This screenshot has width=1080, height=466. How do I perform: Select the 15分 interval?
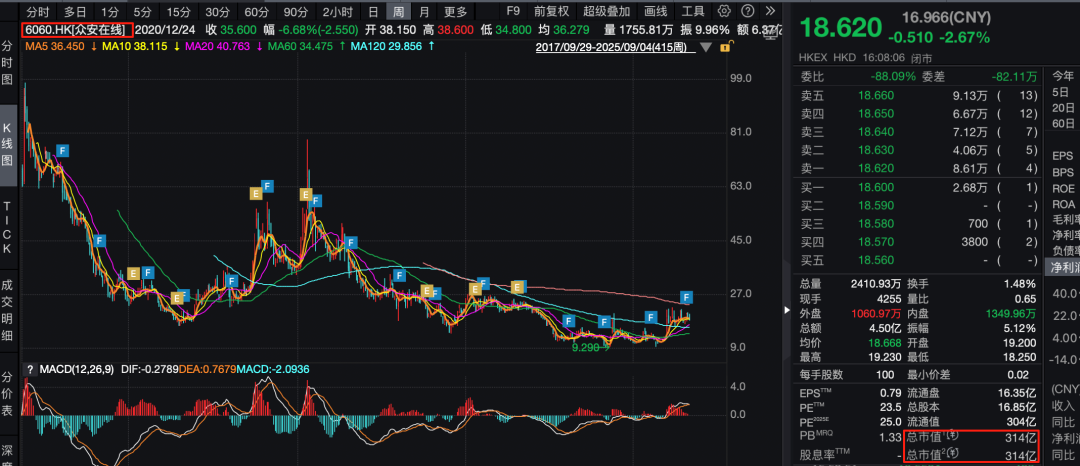click(x=178, y=11)
